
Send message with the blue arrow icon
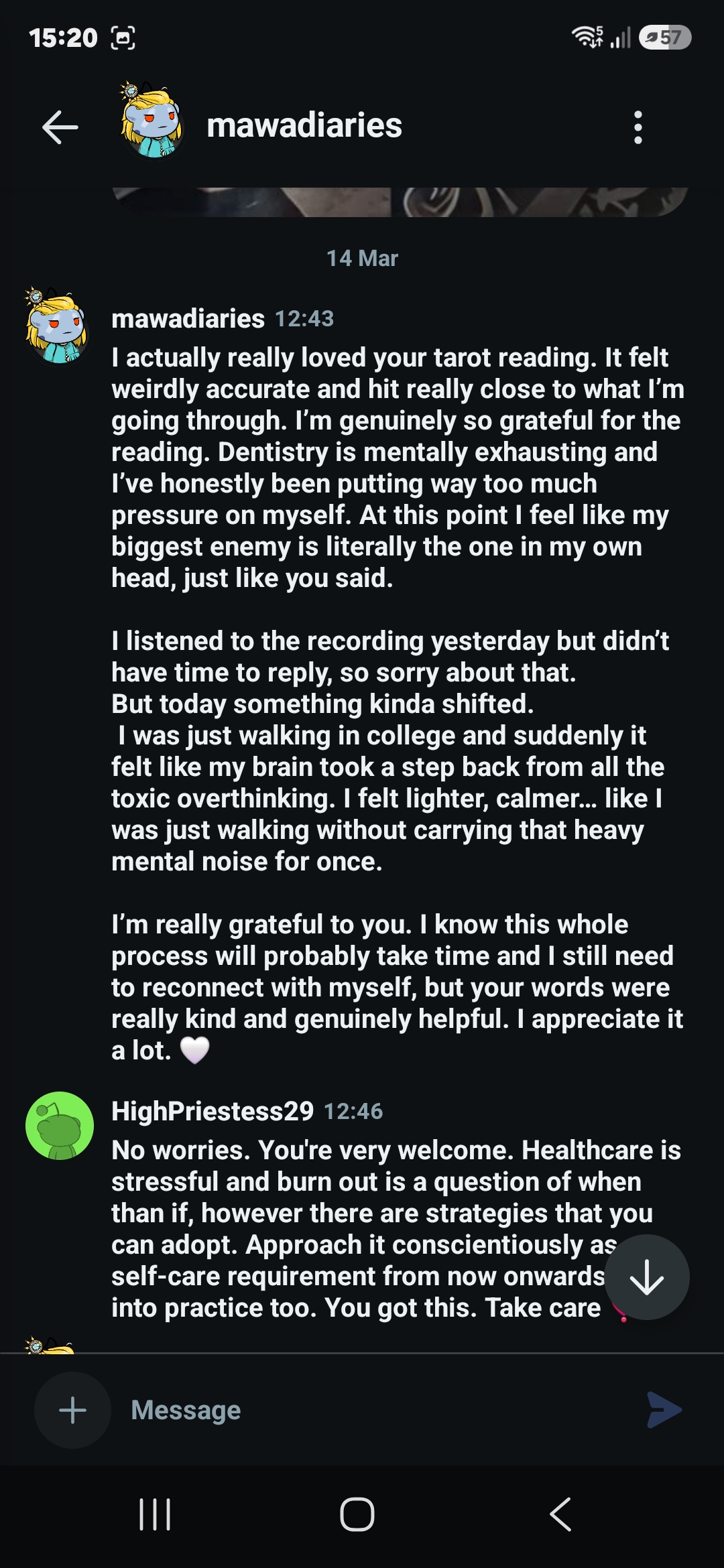[x=664, y=1410]
